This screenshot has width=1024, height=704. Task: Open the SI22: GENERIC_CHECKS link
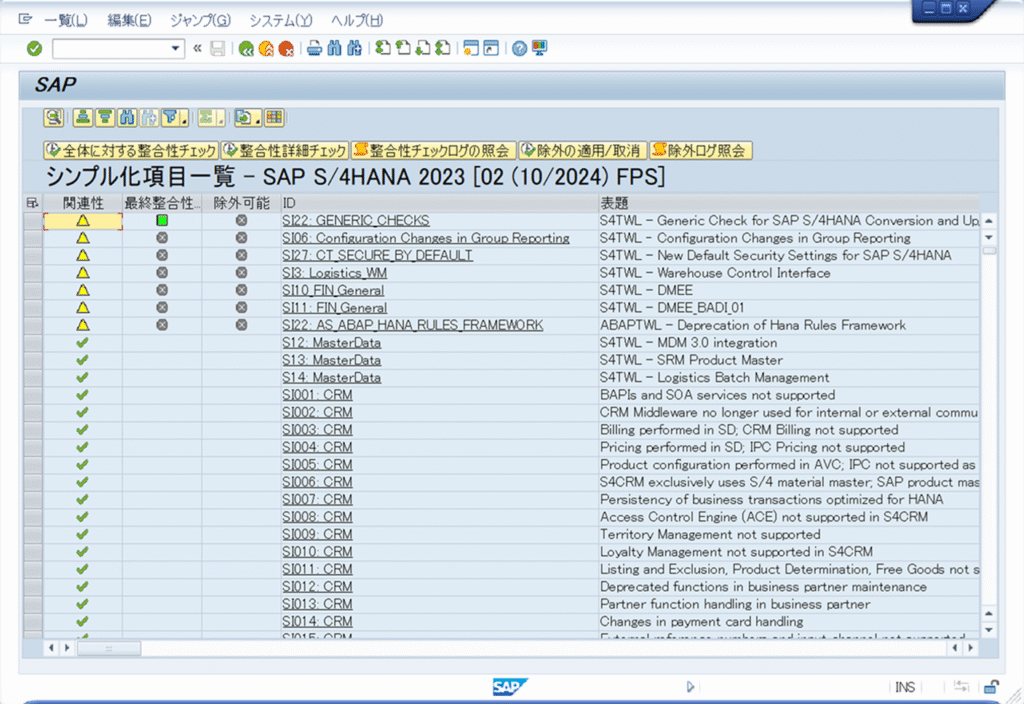pos(356,221)
